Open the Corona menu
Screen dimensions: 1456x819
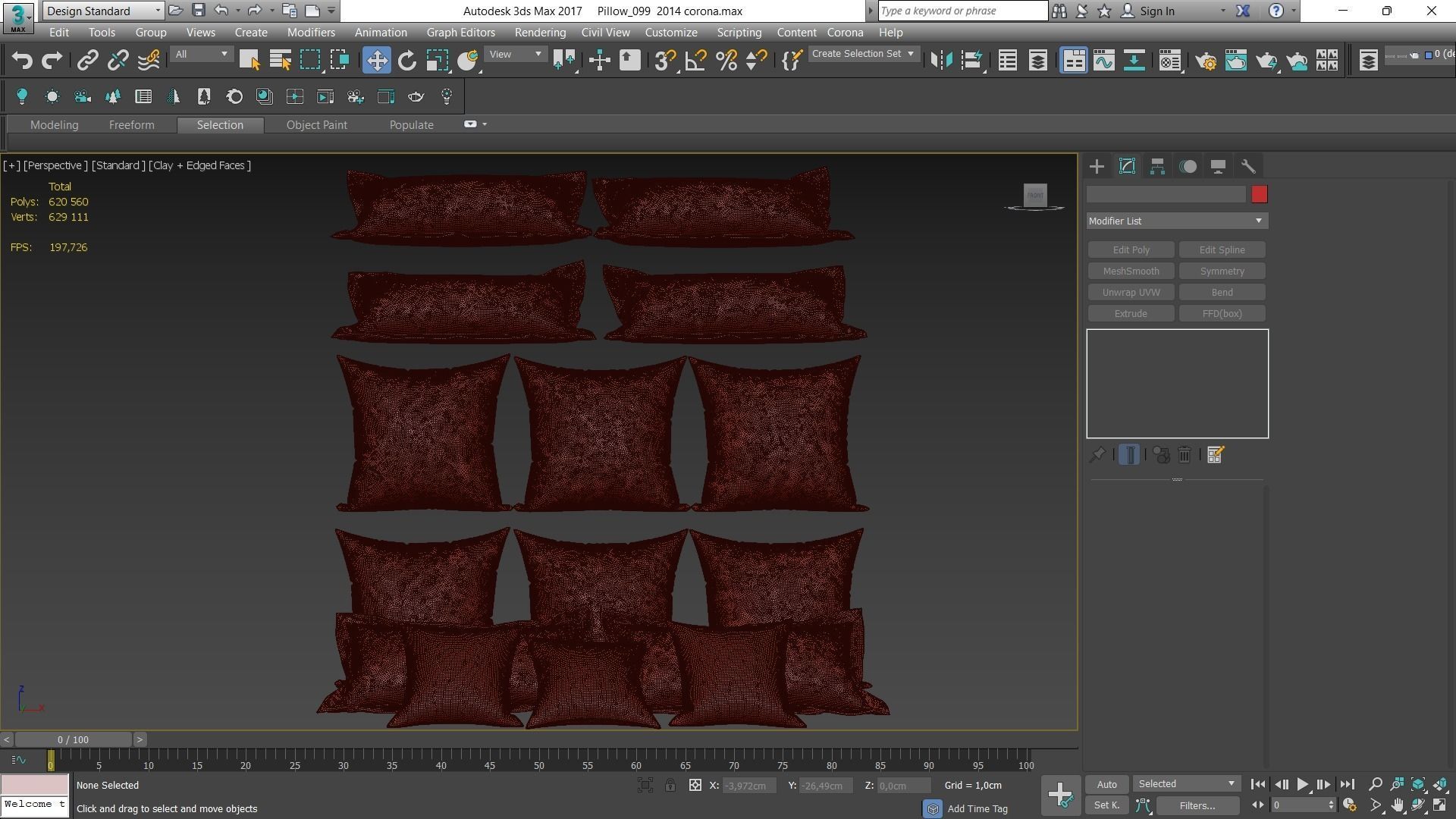coord(845,33)
